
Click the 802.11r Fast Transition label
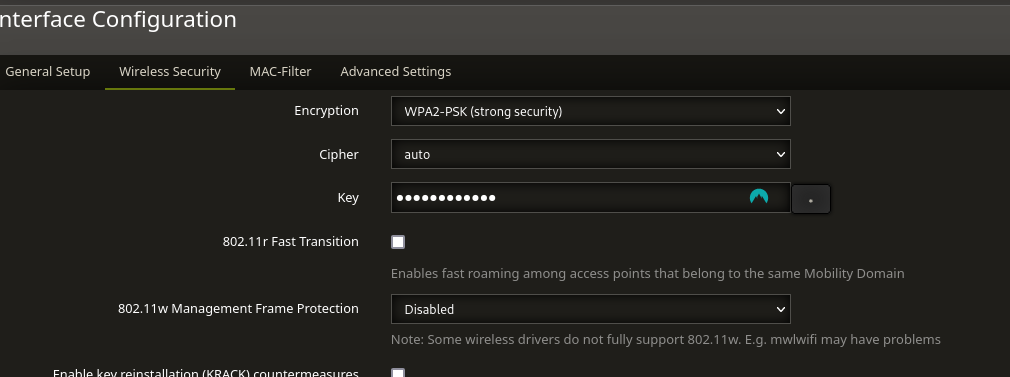(x=291, y=241)
